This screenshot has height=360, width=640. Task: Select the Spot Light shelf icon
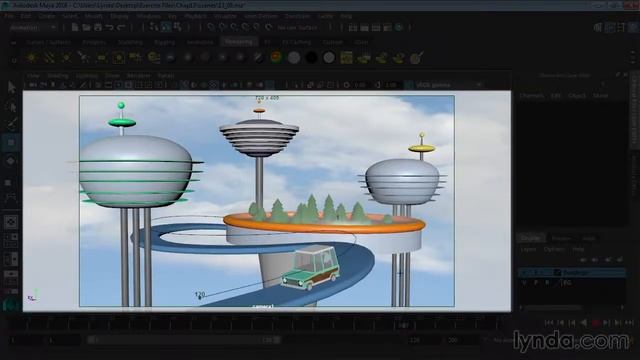tap(84, 58)
